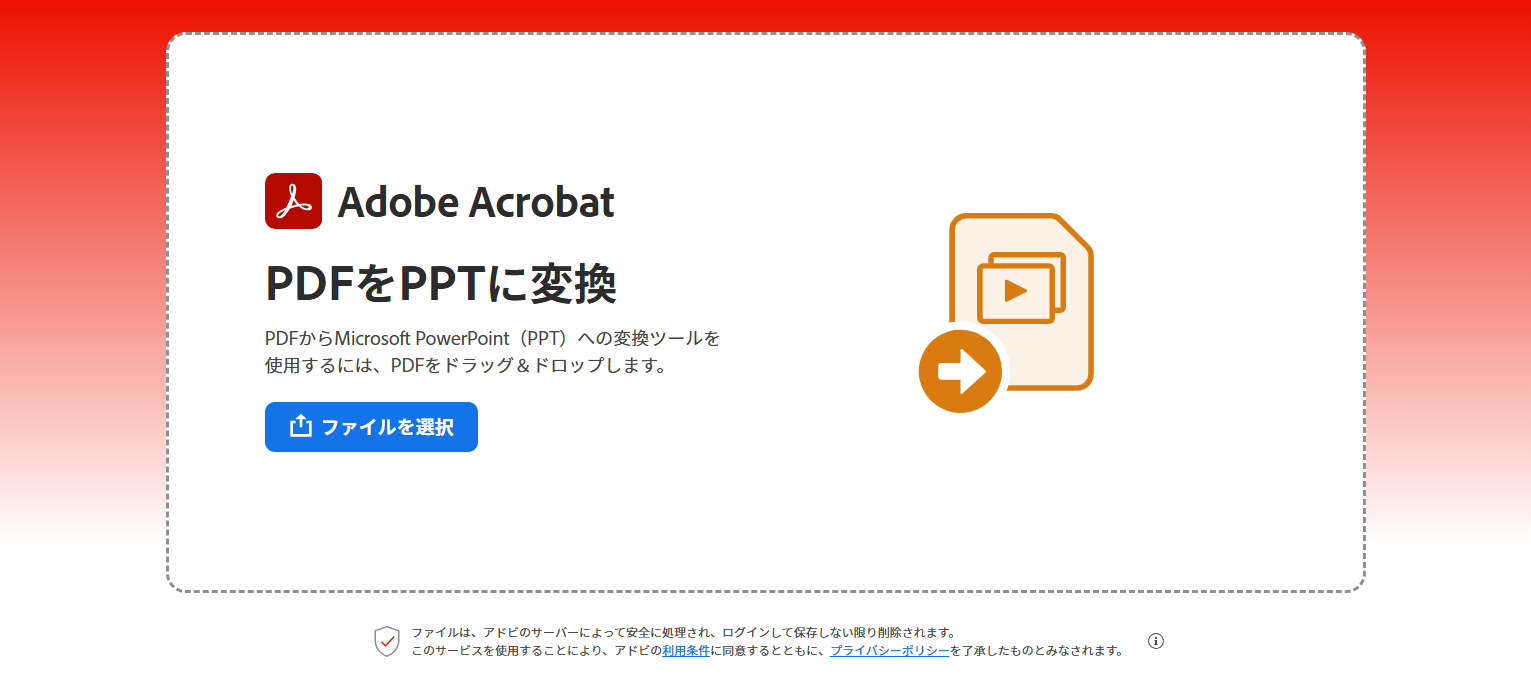Click the shield checkmark security icon
Viewport: 1531px width, 697px height.
[387, 641]
